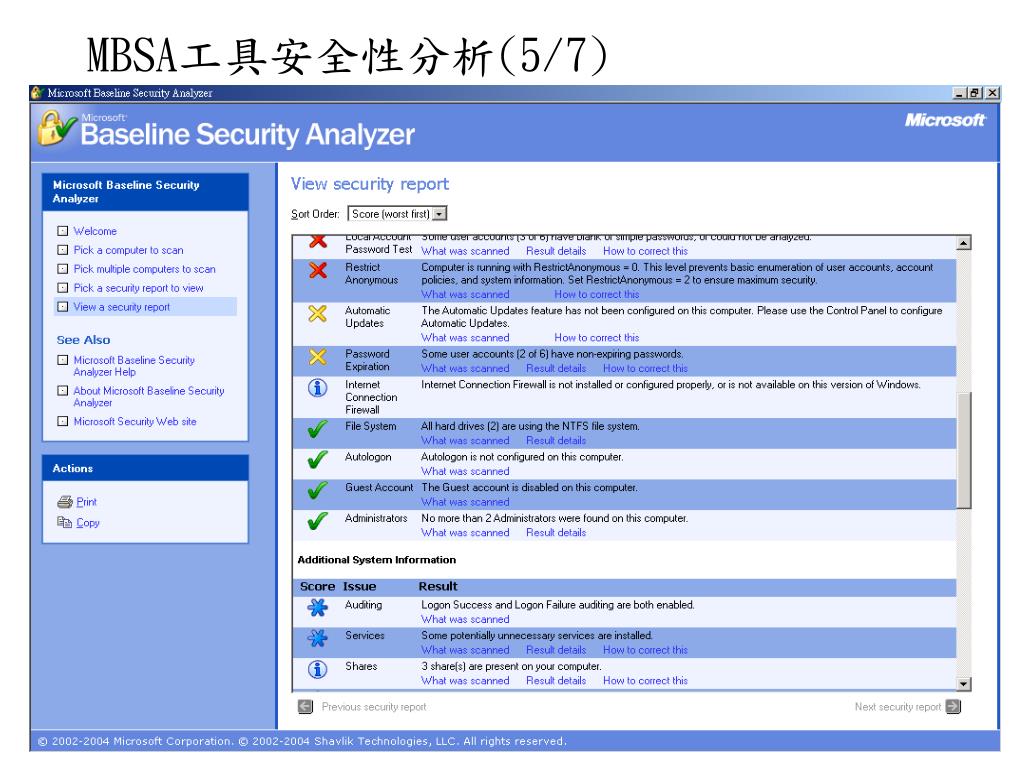Open What was scanned for Automatic Updates
Viewport: 1024px width, 768px height.
click(x=465, y=338)
